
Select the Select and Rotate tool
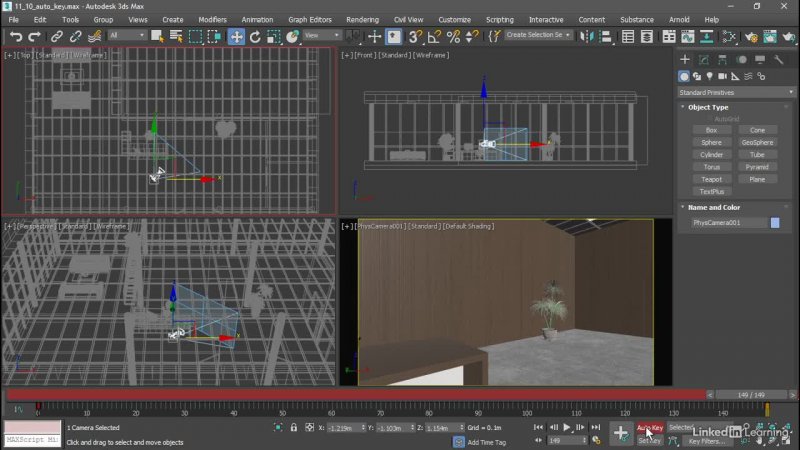pyautogui.click(x=255, y=36)
